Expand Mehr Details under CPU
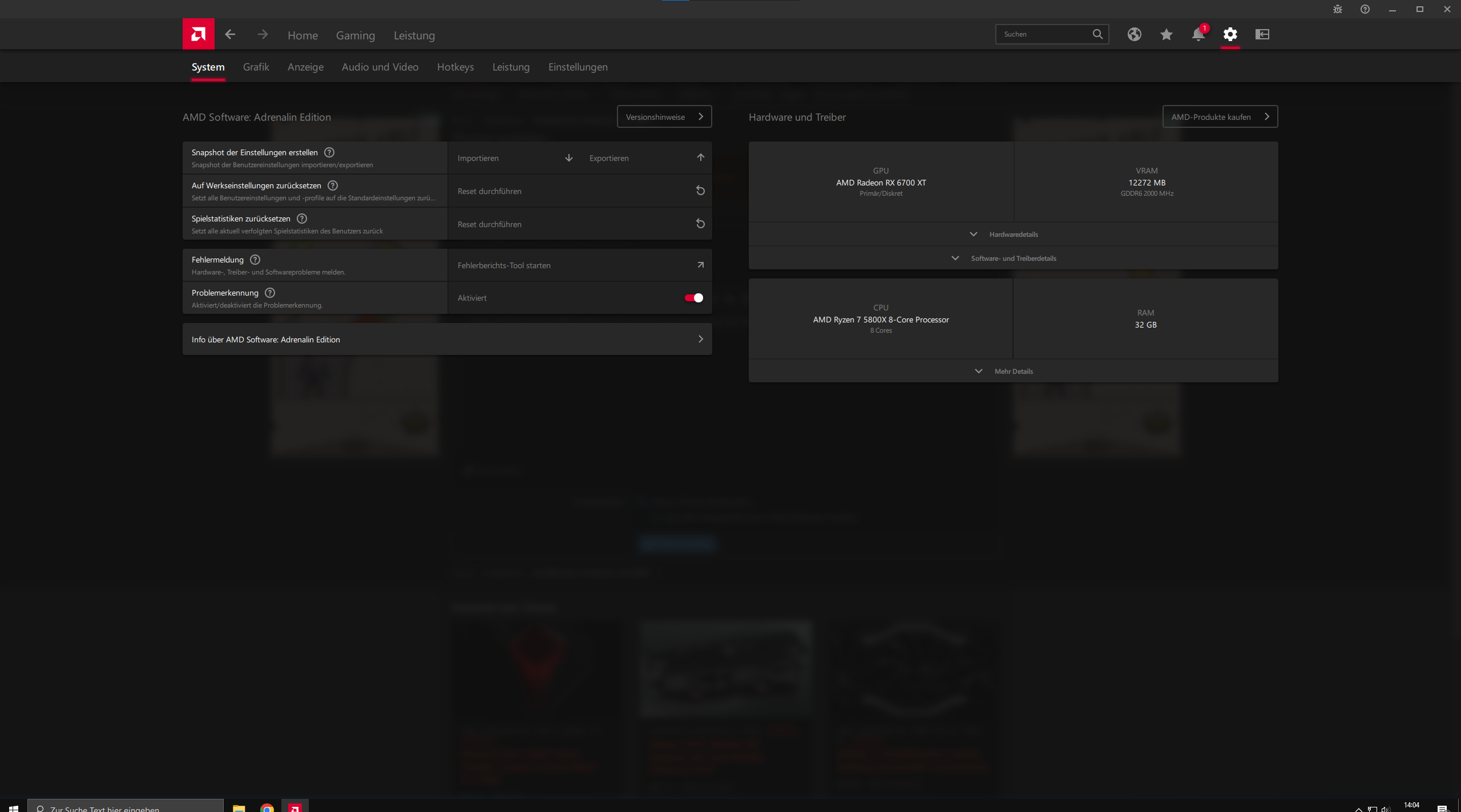Screen dimensions: 1461x812 [1012, 371]
